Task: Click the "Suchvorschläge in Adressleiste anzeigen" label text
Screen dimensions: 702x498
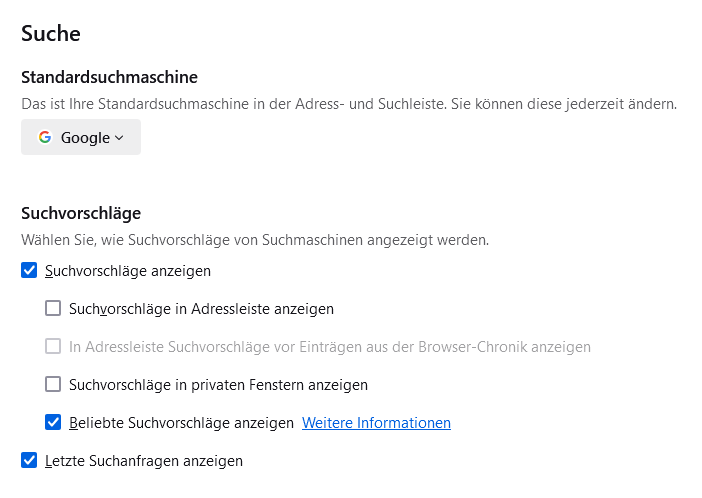Action: click(x=201, y=309)
